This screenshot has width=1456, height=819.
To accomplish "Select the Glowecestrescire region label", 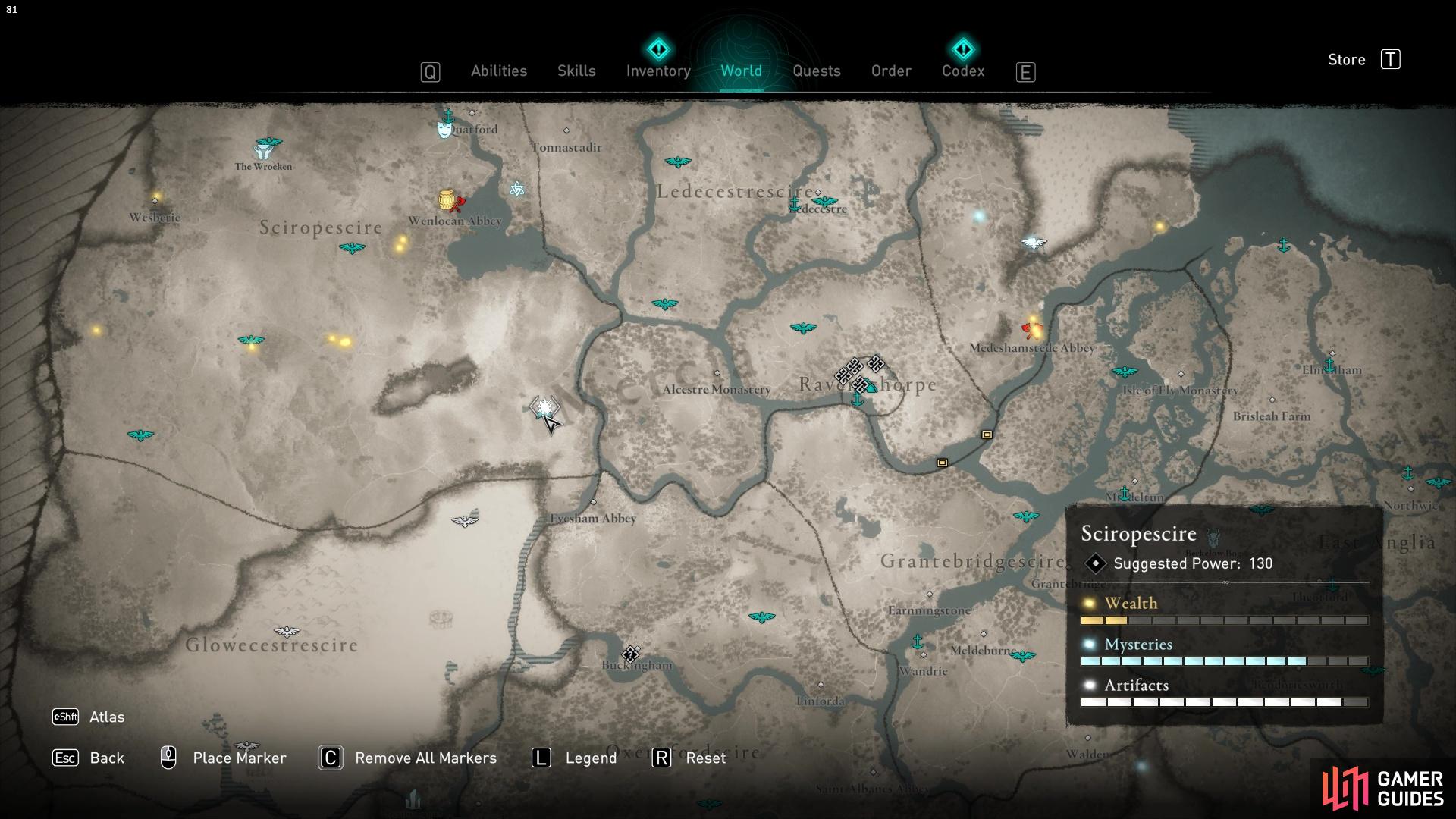I will pyautogui.click(x=271, y=645).
